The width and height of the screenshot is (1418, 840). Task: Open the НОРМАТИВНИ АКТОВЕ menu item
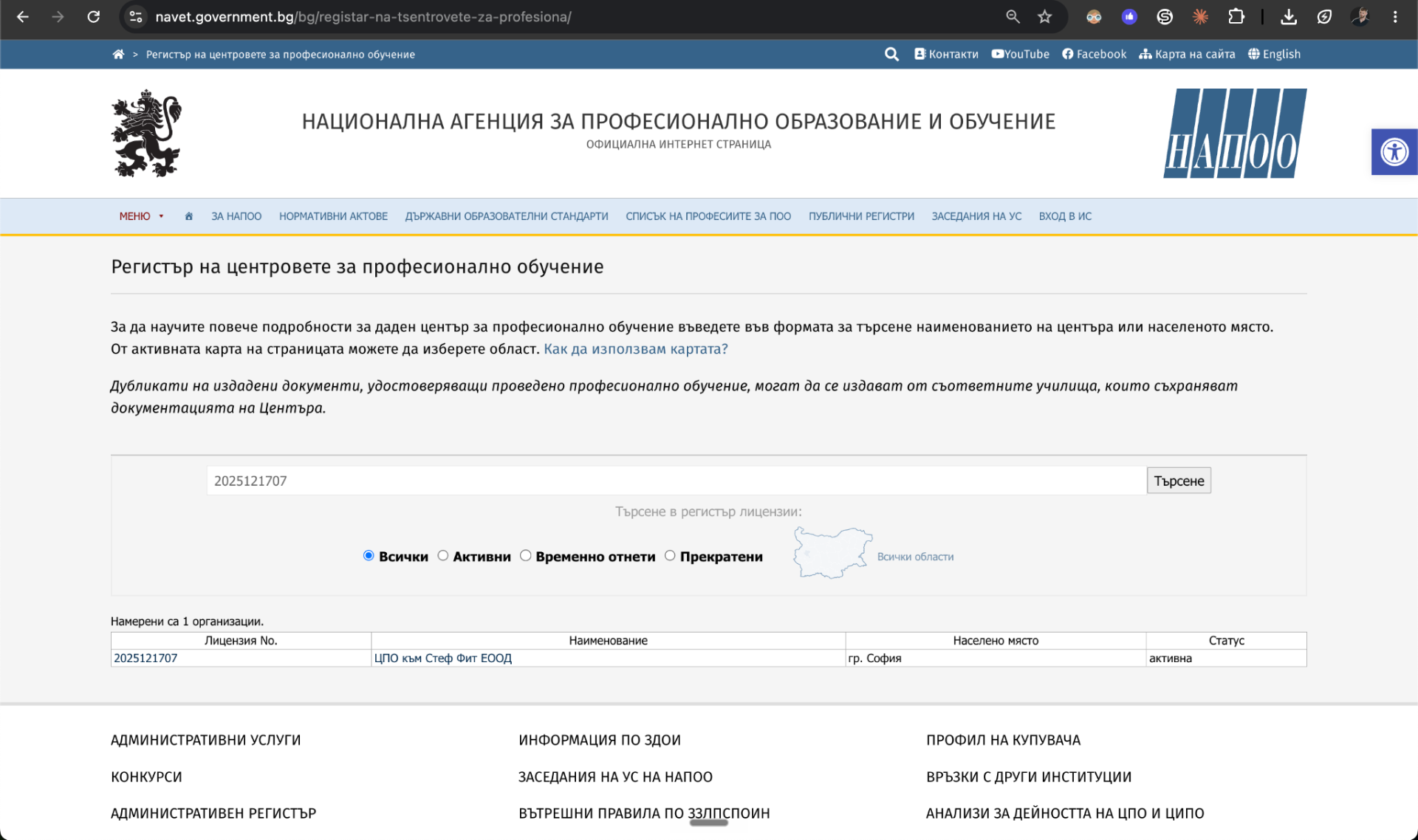pos(333,216)
